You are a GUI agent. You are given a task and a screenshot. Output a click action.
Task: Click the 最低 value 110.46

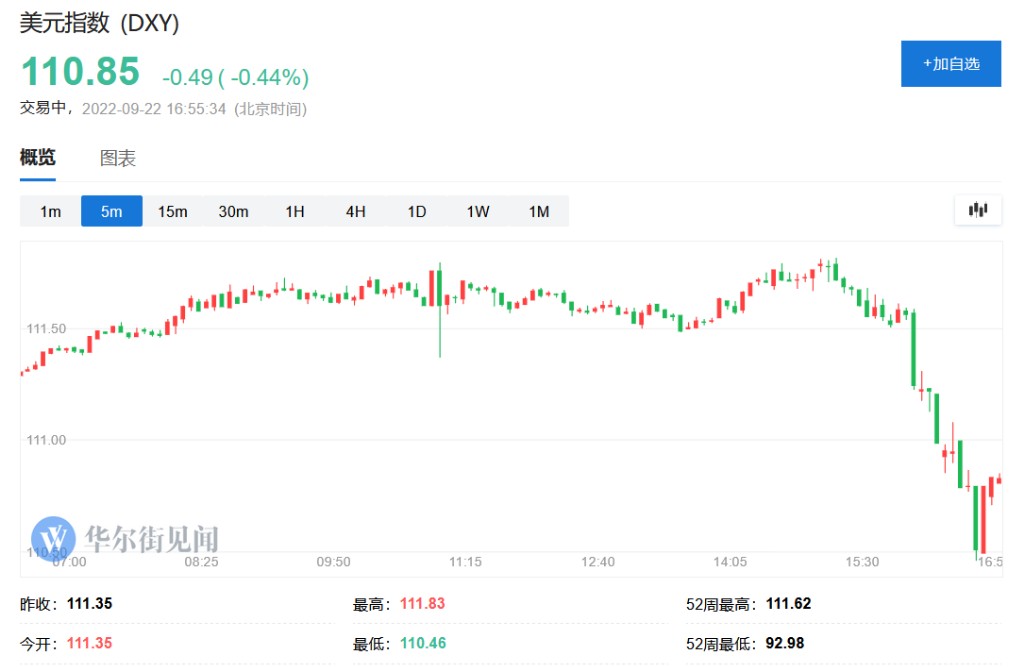click(x=422, y=642)
